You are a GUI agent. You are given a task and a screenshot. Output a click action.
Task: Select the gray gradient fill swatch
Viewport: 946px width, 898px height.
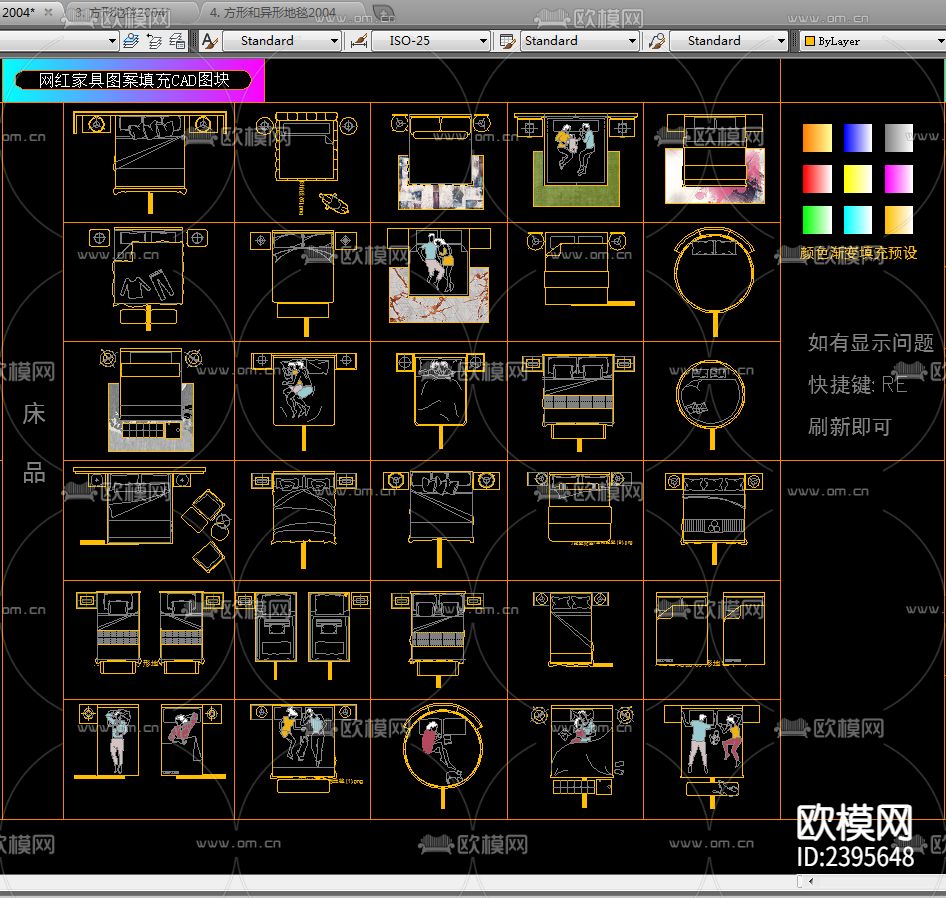point(898,138)
